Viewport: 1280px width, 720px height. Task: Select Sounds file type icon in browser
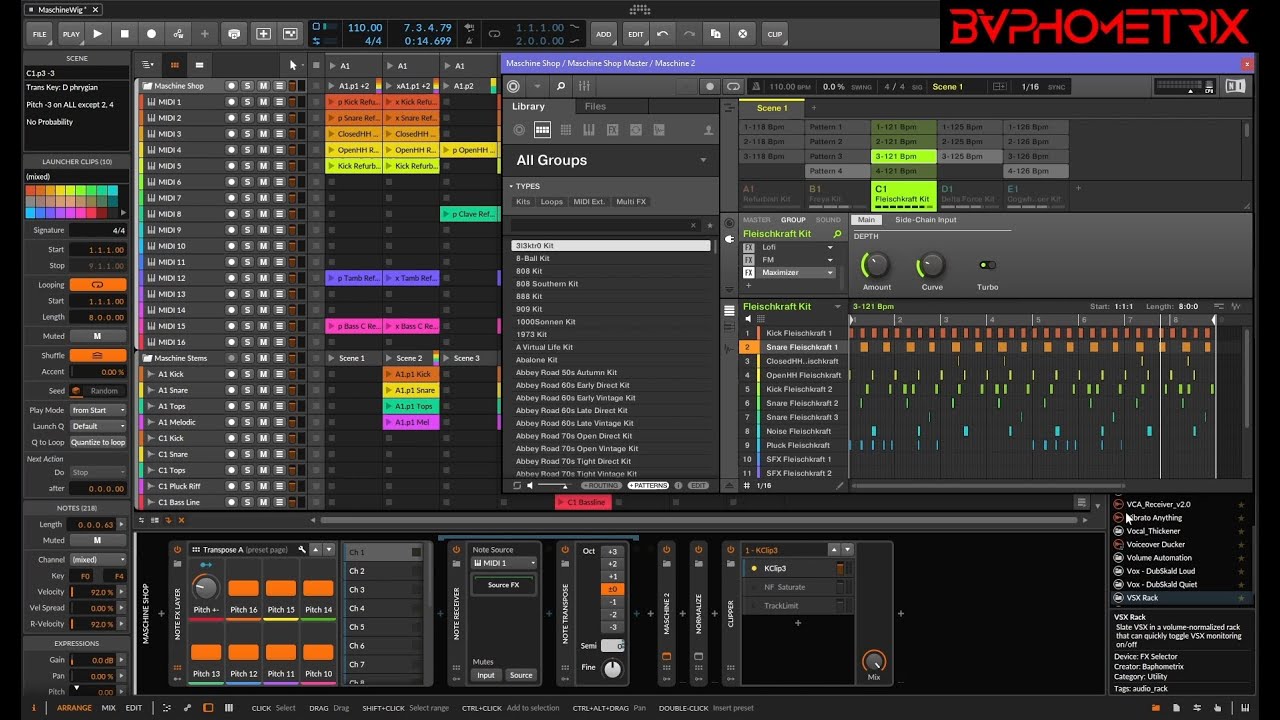click(565, 130)
